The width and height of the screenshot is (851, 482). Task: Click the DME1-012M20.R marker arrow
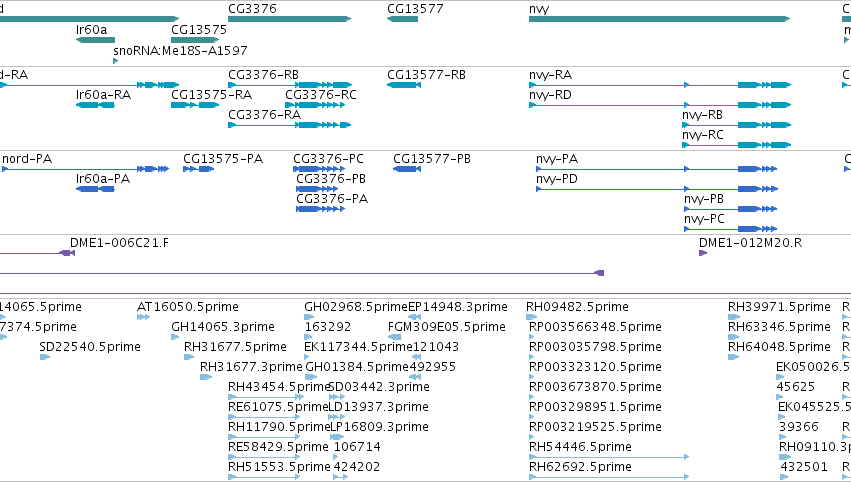[x=703, y=253]
